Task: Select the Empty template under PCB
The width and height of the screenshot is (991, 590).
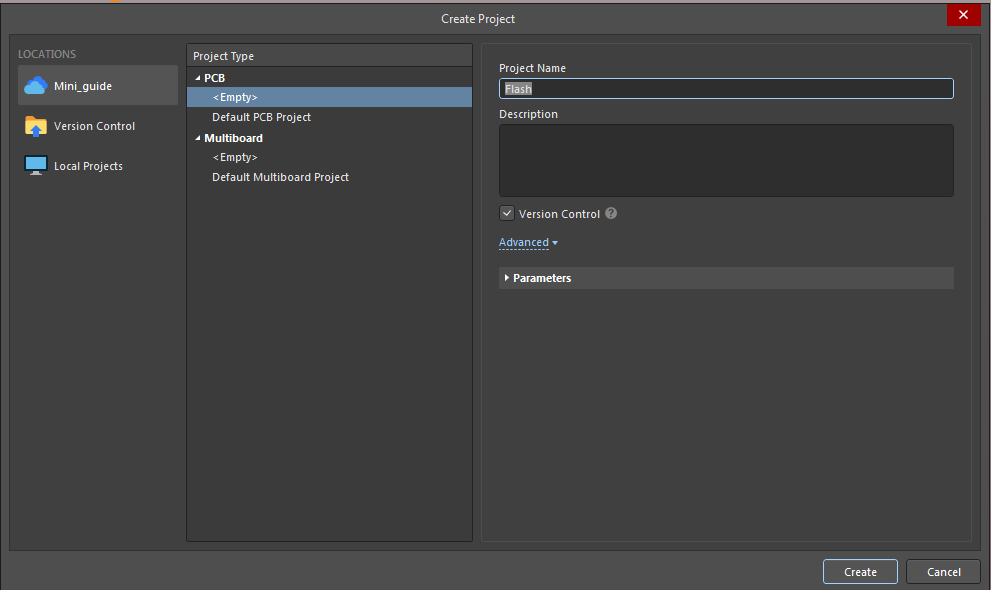Action: [x=235, y=97]
